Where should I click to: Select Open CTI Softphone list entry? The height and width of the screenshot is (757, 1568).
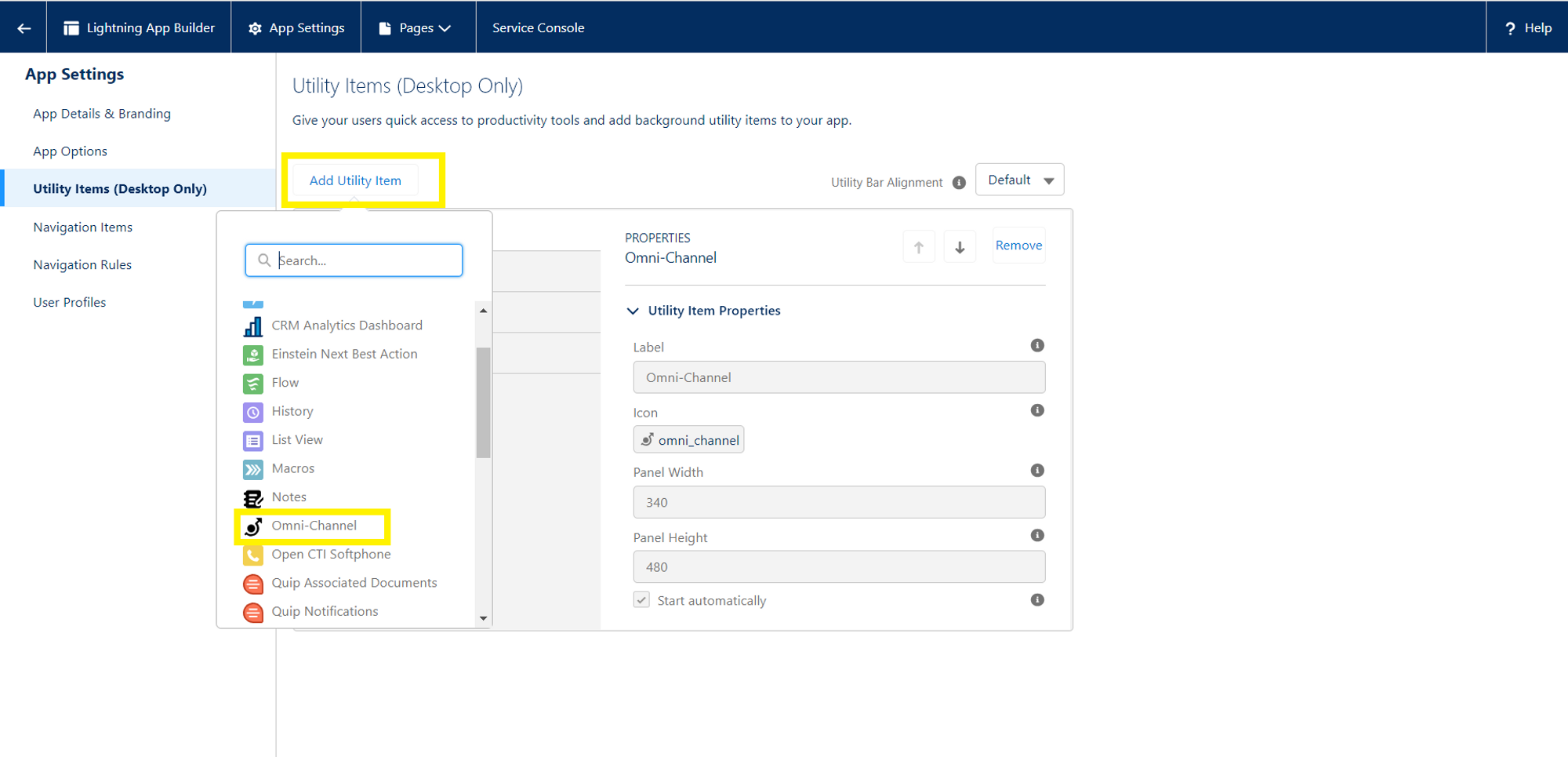pos(331,554)
